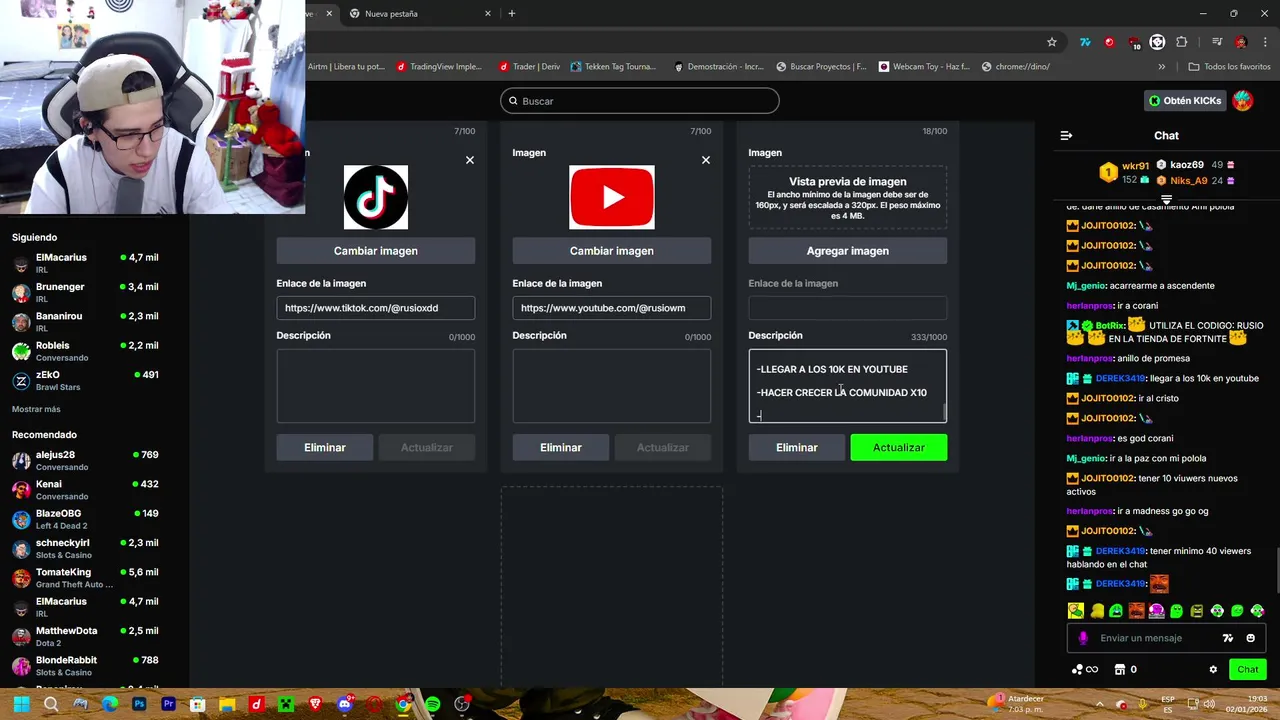Bookmark this page with the star icon
This screenshot has width=1280, height=720.
[x=1052, y=42]
